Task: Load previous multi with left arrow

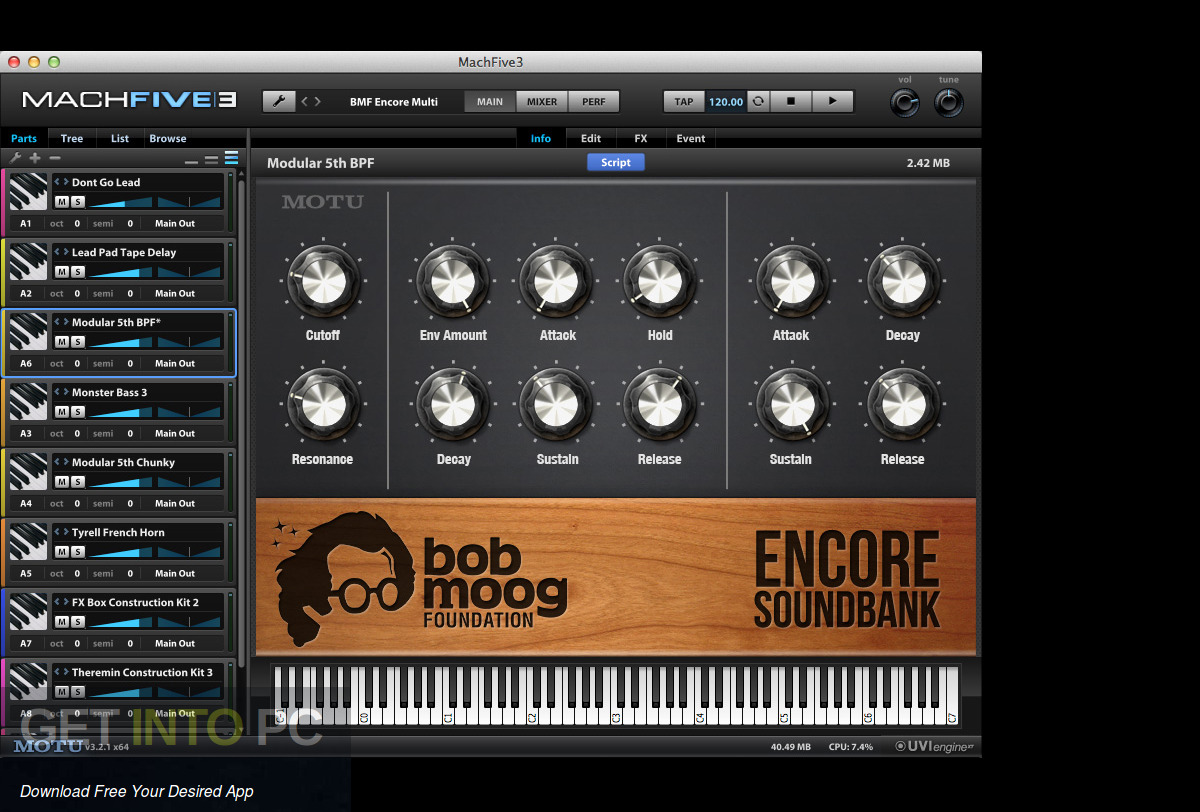Action: click(x=305, y=101)
